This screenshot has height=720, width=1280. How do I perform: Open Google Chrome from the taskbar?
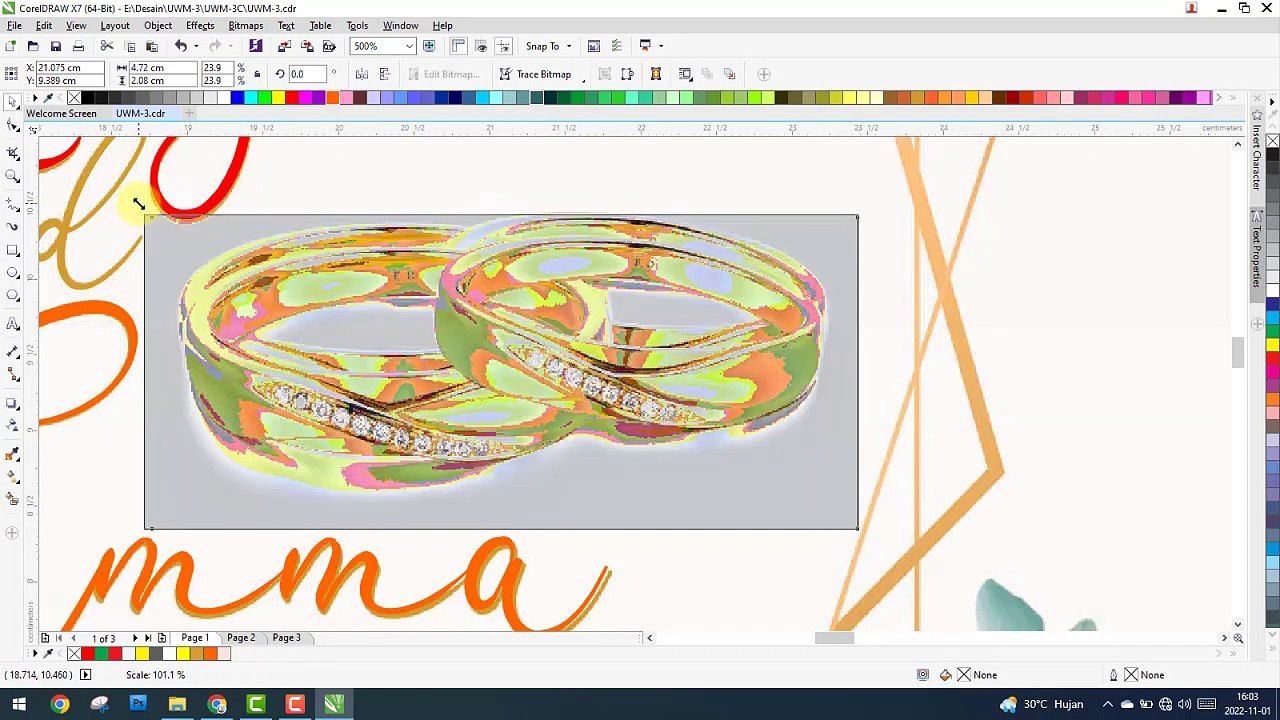(x=60, y=705)
